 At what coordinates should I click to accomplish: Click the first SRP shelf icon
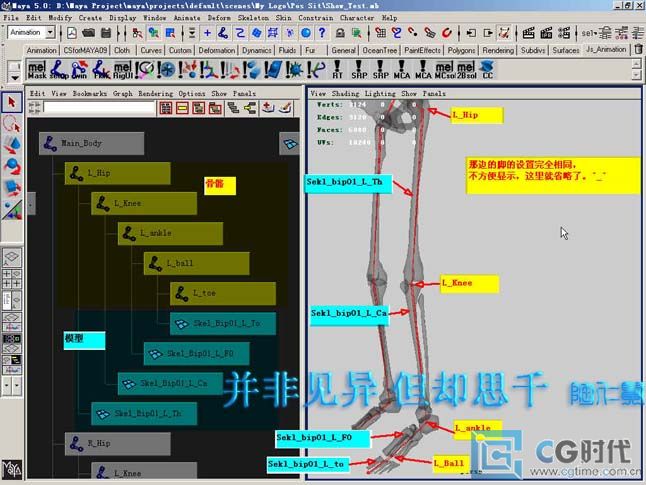359,70
